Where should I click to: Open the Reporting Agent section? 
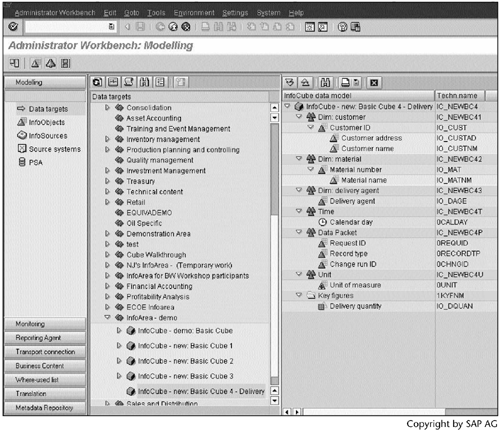tap(45, 338)
